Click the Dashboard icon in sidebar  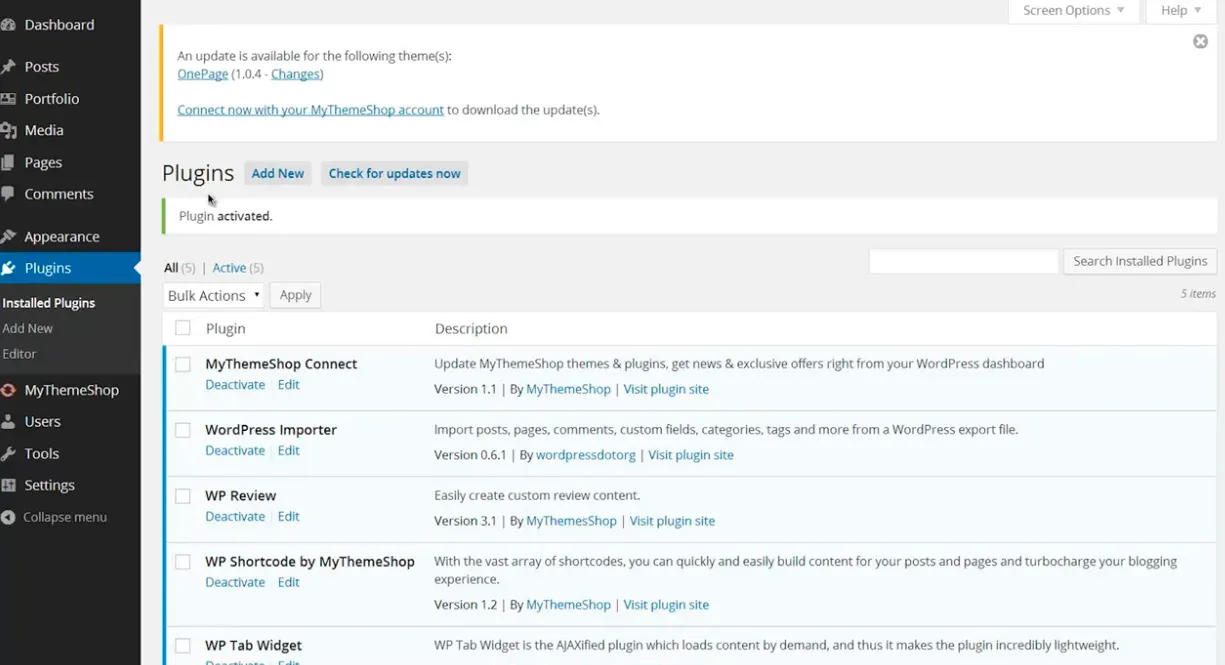(8, 25)
